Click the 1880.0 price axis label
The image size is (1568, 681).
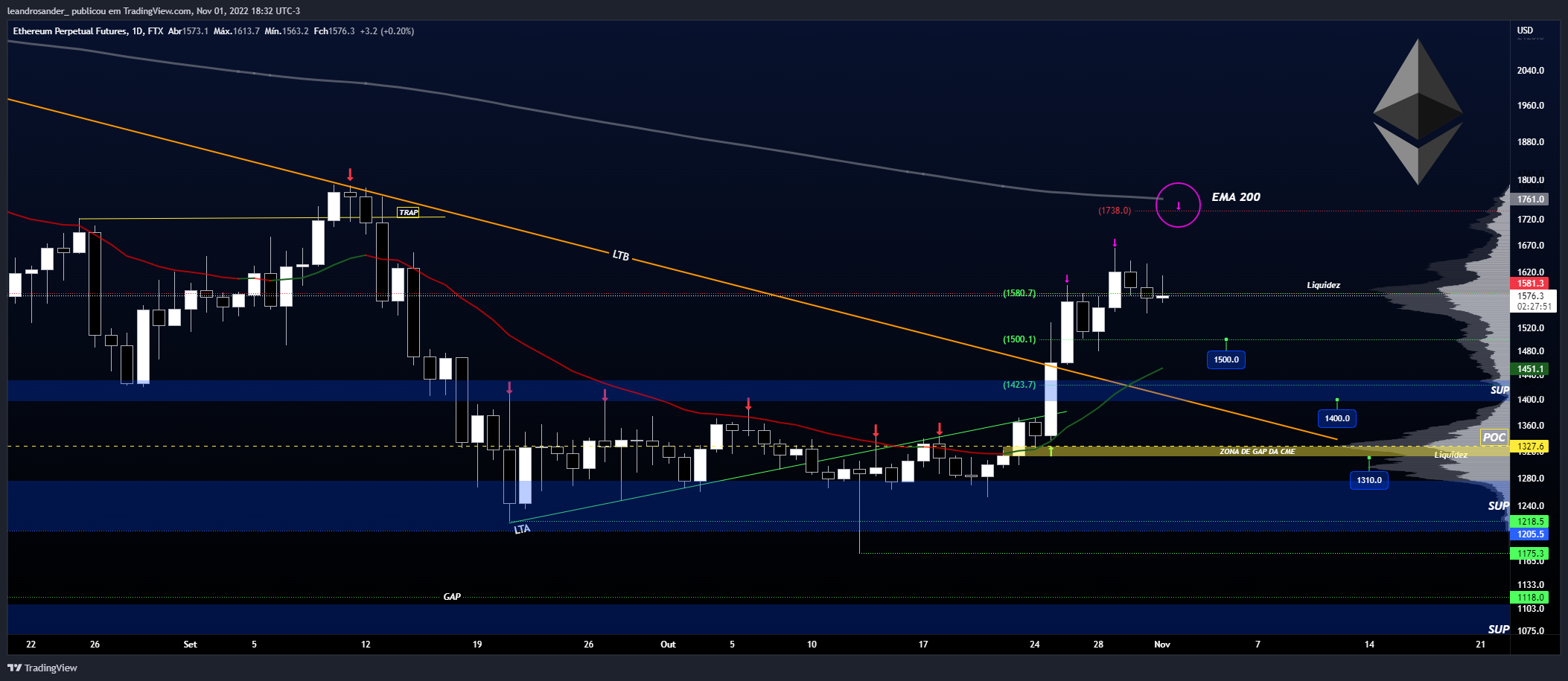[x=1531, y=142]
